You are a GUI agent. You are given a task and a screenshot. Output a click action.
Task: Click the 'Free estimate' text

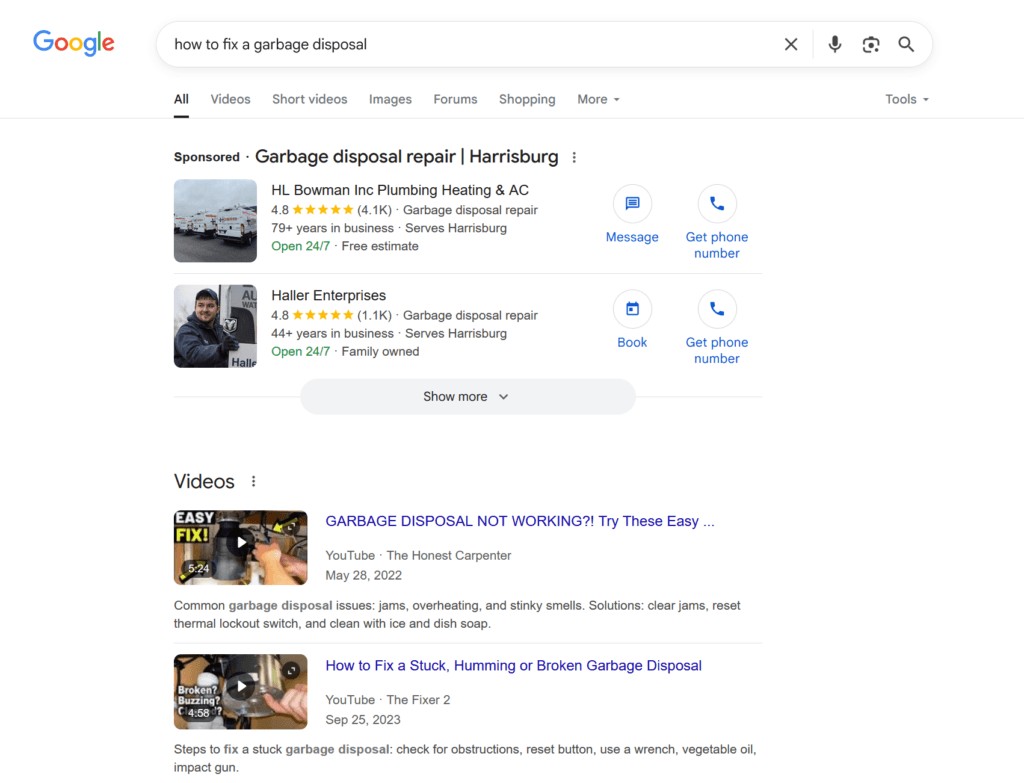380,246
